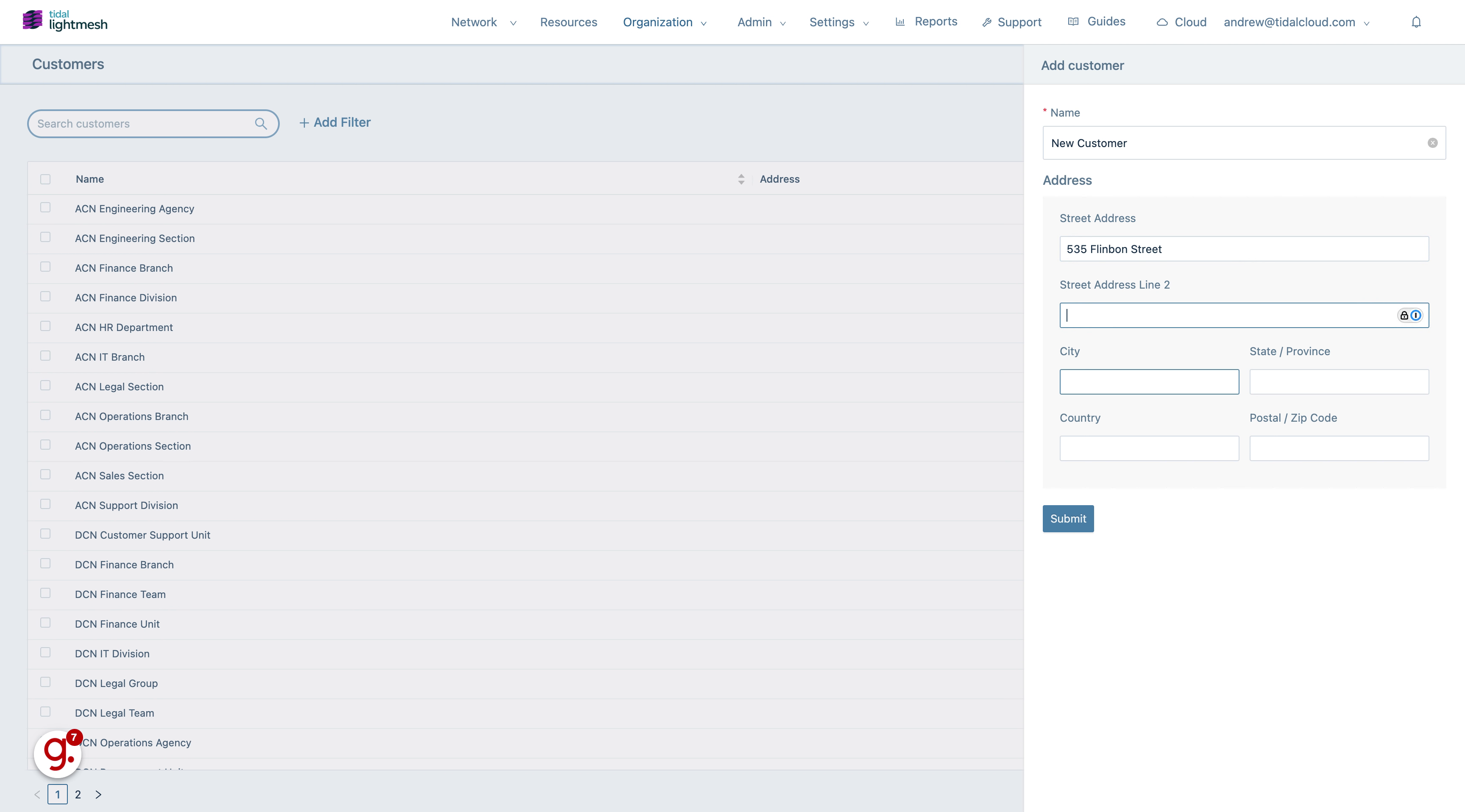This screenshot has width=1465, height=812.
Task: Expand the Organization dropdown menu
Action: [x=665, y=22]
